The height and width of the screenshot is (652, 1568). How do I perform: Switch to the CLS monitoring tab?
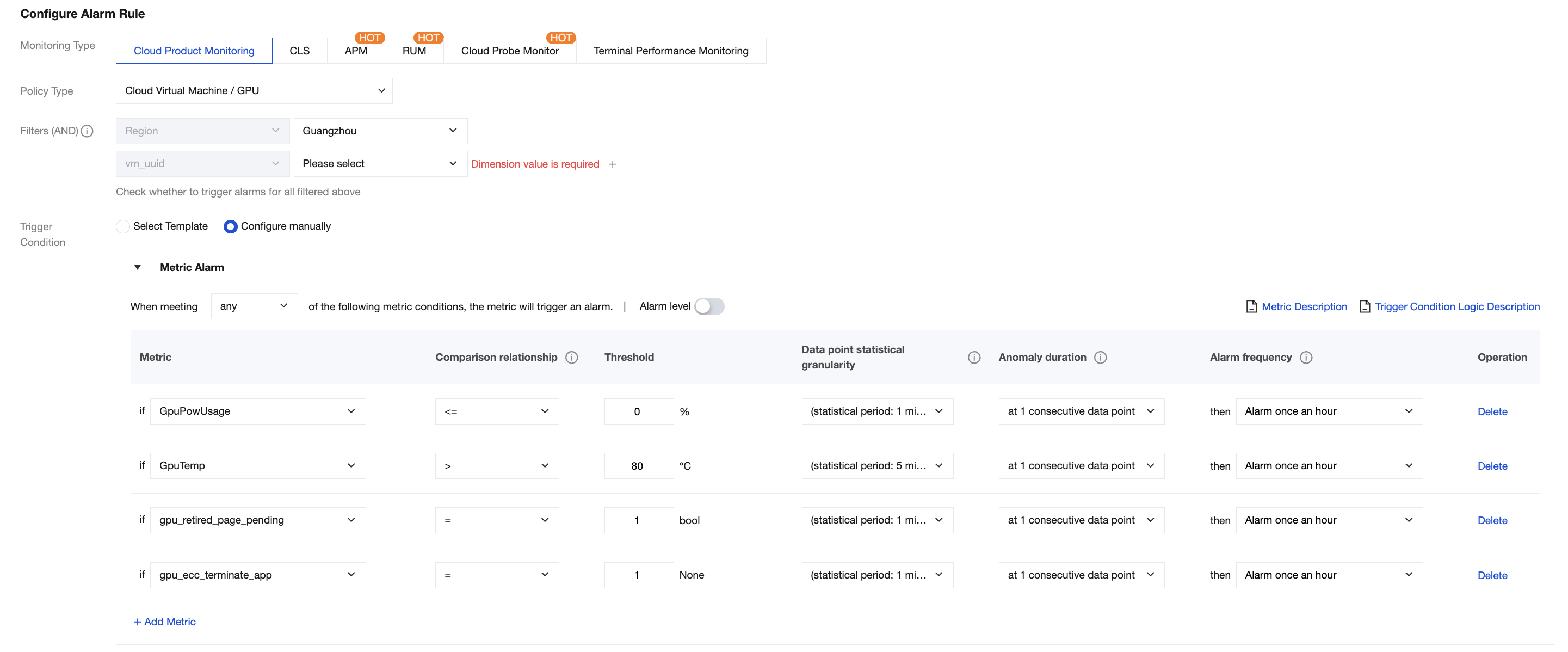coord(299,51)
